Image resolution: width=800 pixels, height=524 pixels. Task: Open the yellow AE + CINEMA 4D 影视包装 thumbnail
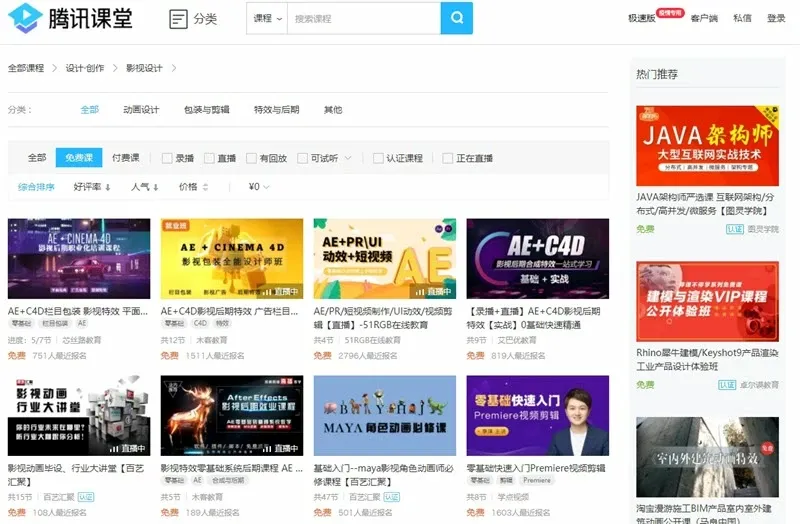tap(232, 259)
